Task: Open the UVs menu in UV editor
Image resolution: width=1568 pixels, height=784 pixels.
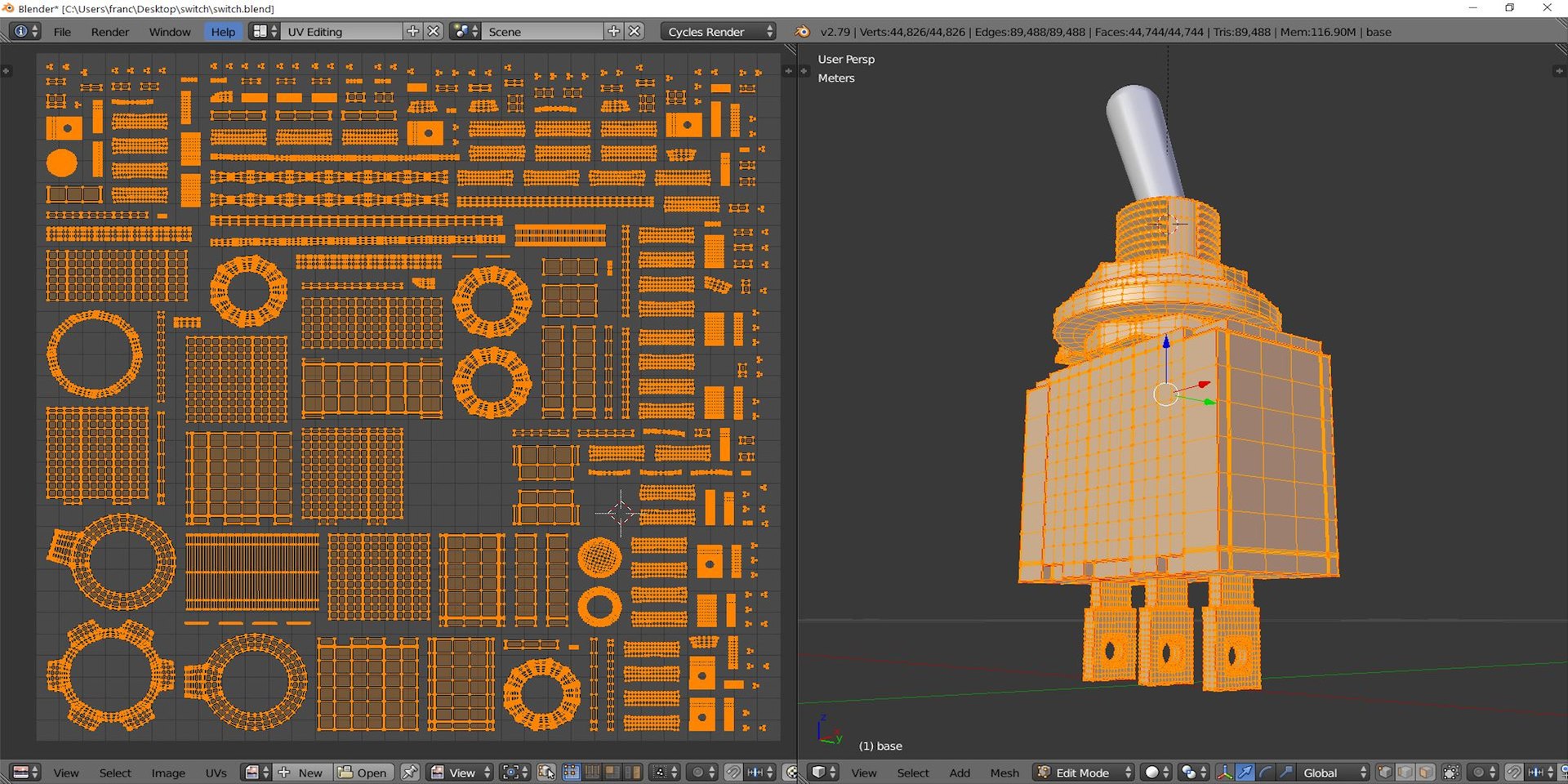Action: (x=216, y=773)
